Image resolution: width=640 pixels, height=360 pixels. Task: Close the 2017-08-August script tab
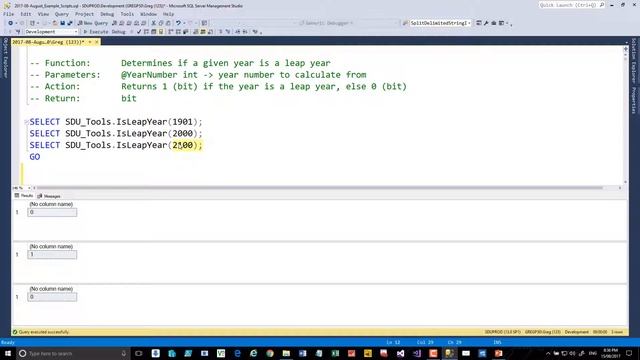pyautogui.click(x=97, y=42)
